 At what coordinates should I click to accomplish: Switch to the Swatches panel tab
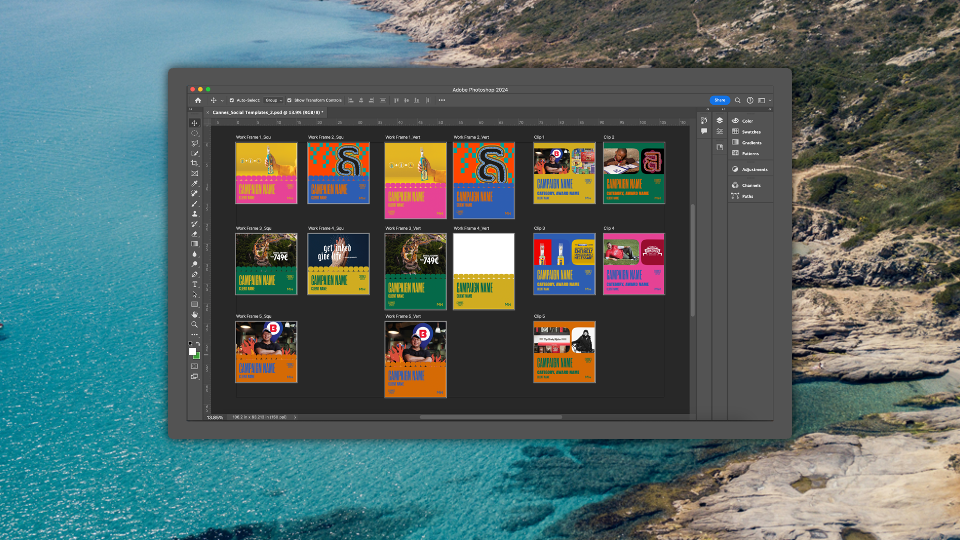[751, 132]
